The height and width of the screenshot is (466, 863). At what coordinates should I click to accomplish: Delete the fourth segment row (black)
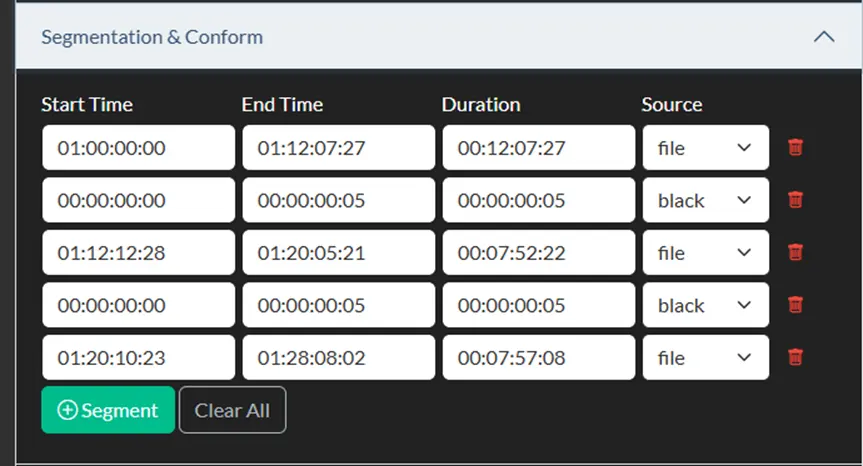pyautogui.click(x=796, y=304)
